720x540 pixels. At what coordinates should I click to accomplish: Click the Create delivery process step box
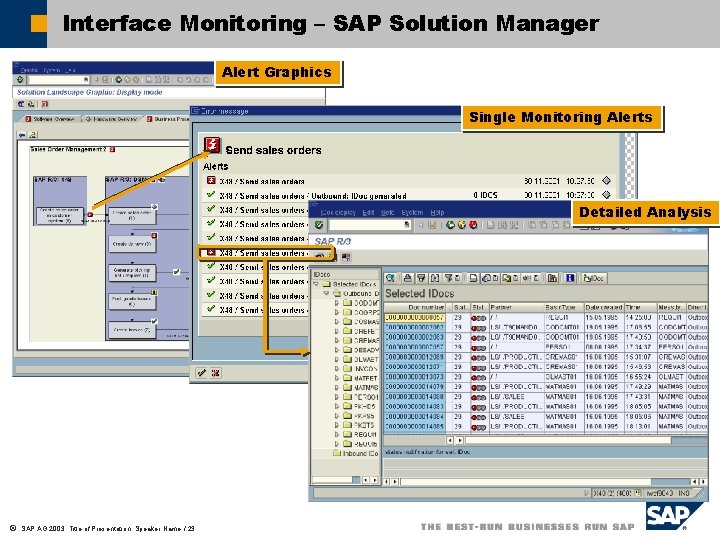(132, 244)
